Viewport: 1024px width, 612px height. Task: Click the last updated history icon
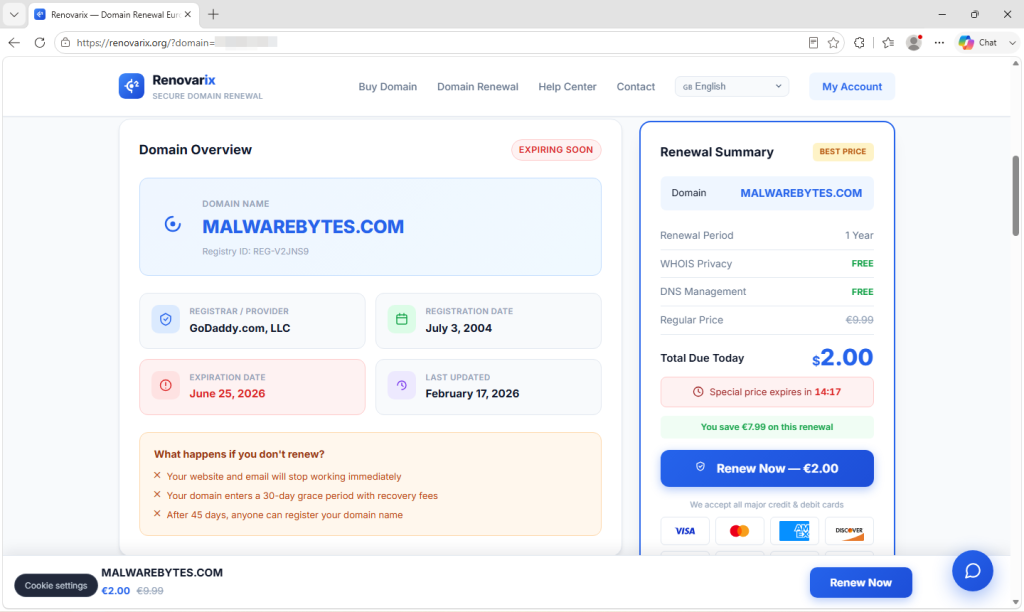tap(402, 385)
